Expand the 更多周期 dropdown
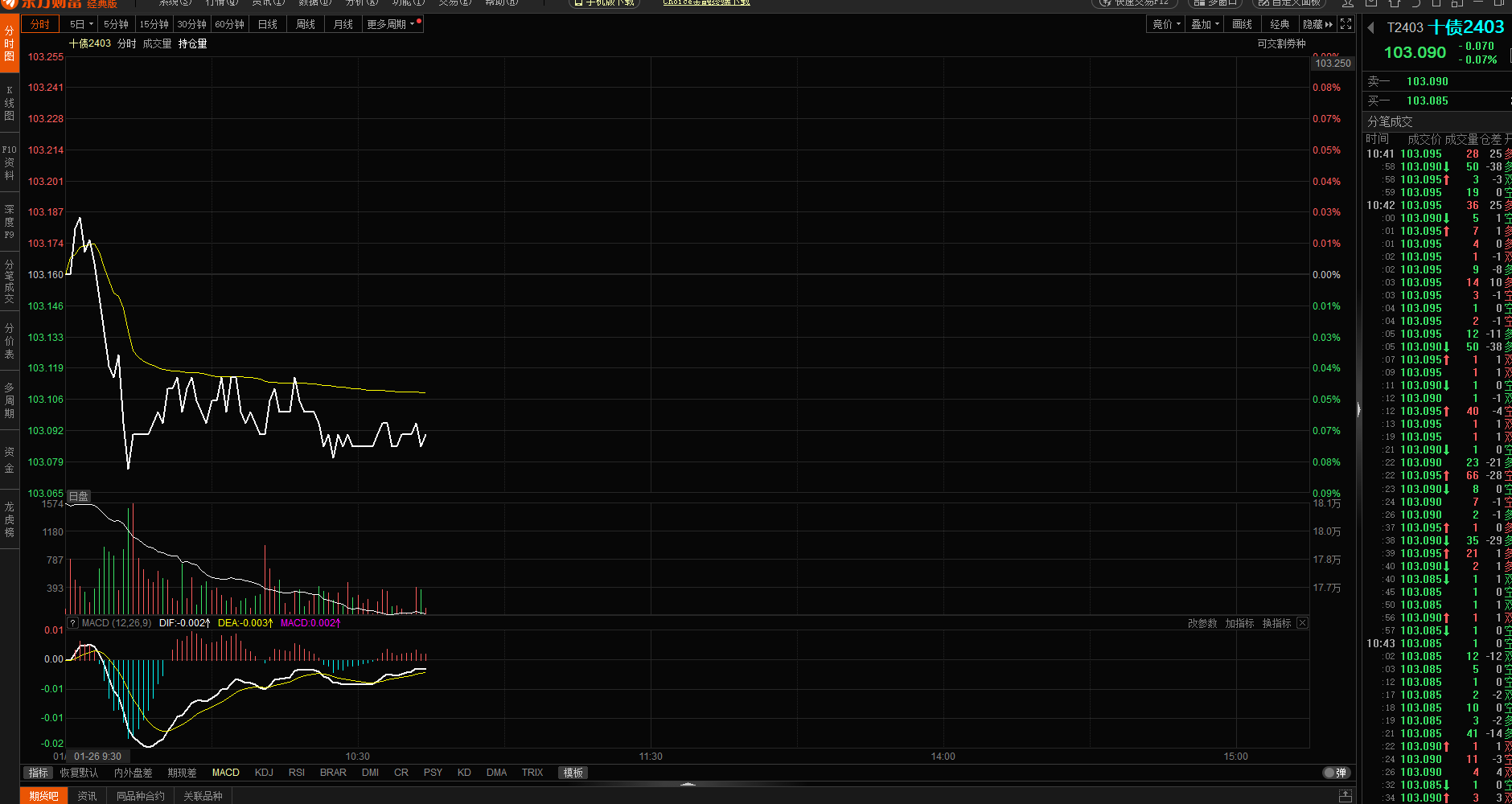Viewport: 1512px width, 804px height. click(391, 24)
